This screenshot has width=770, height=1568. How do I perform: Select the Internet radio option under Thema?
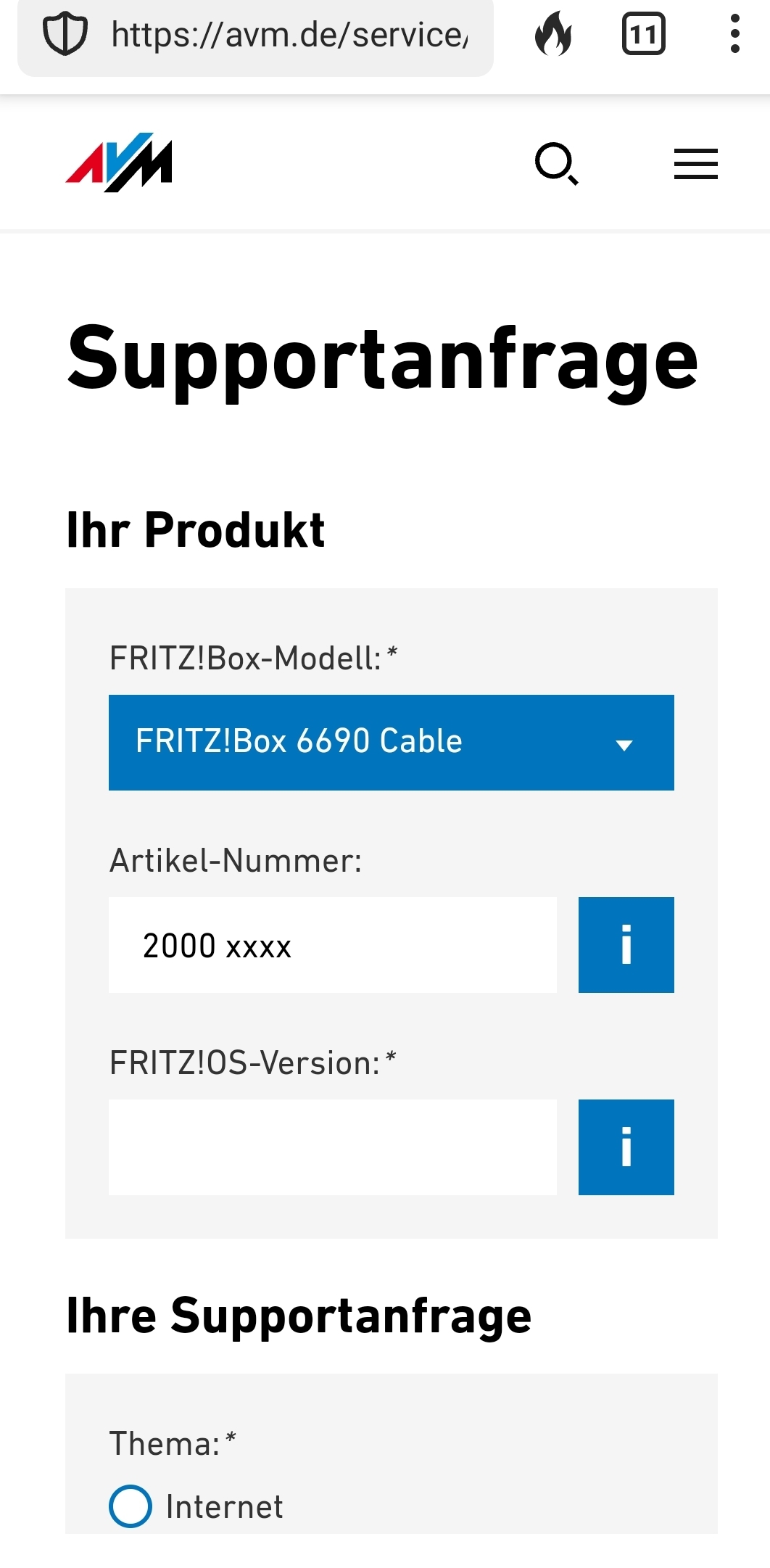(131, 1506)
